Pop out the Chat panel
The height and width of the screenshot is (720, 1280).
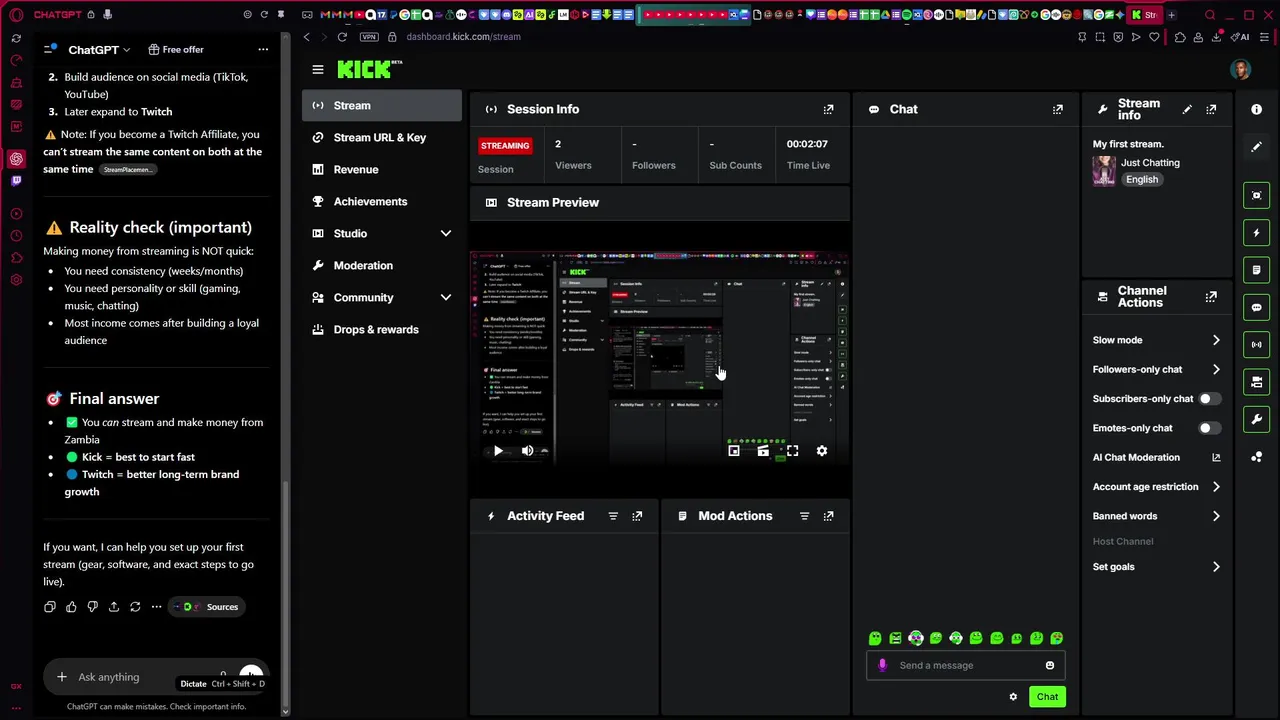tap(1058, 109)
